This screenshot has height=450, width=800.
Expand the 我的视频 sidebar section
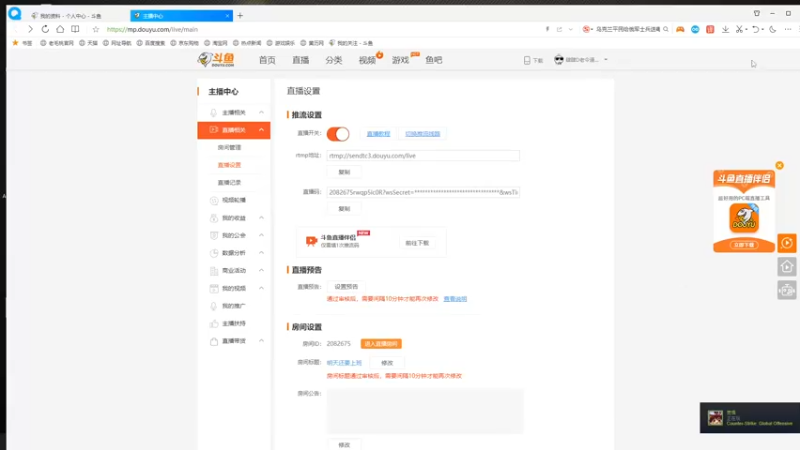pyautogui.click(x=261, y=288)
